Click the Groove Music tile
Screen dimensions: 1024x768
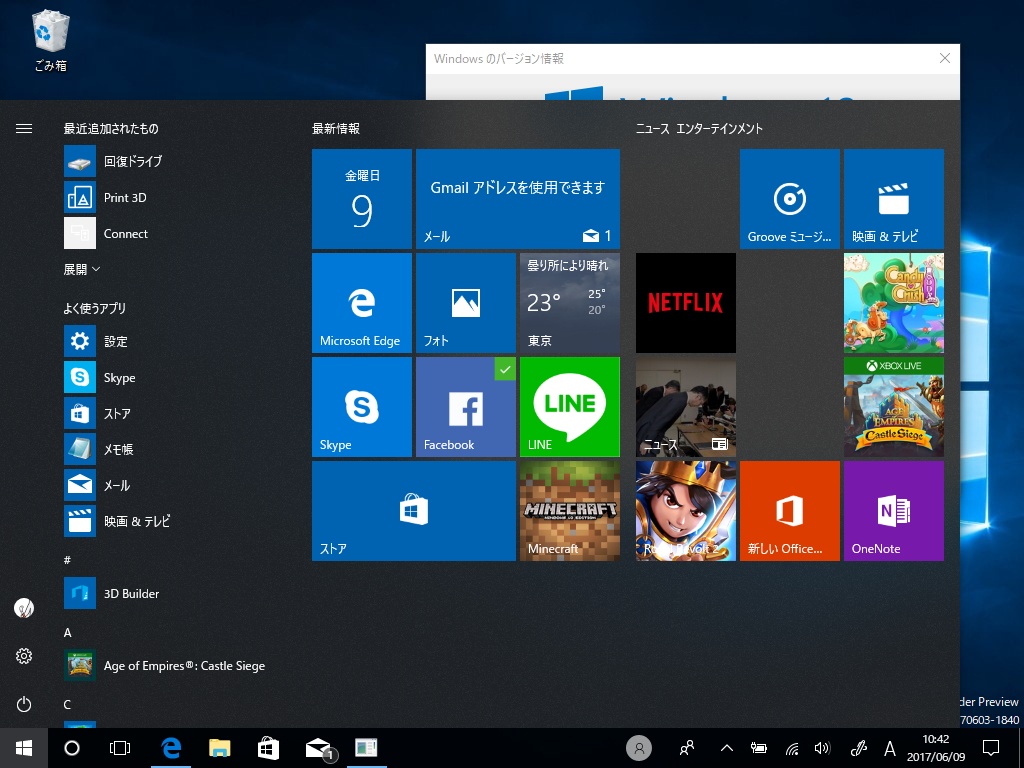click(789, 198)
